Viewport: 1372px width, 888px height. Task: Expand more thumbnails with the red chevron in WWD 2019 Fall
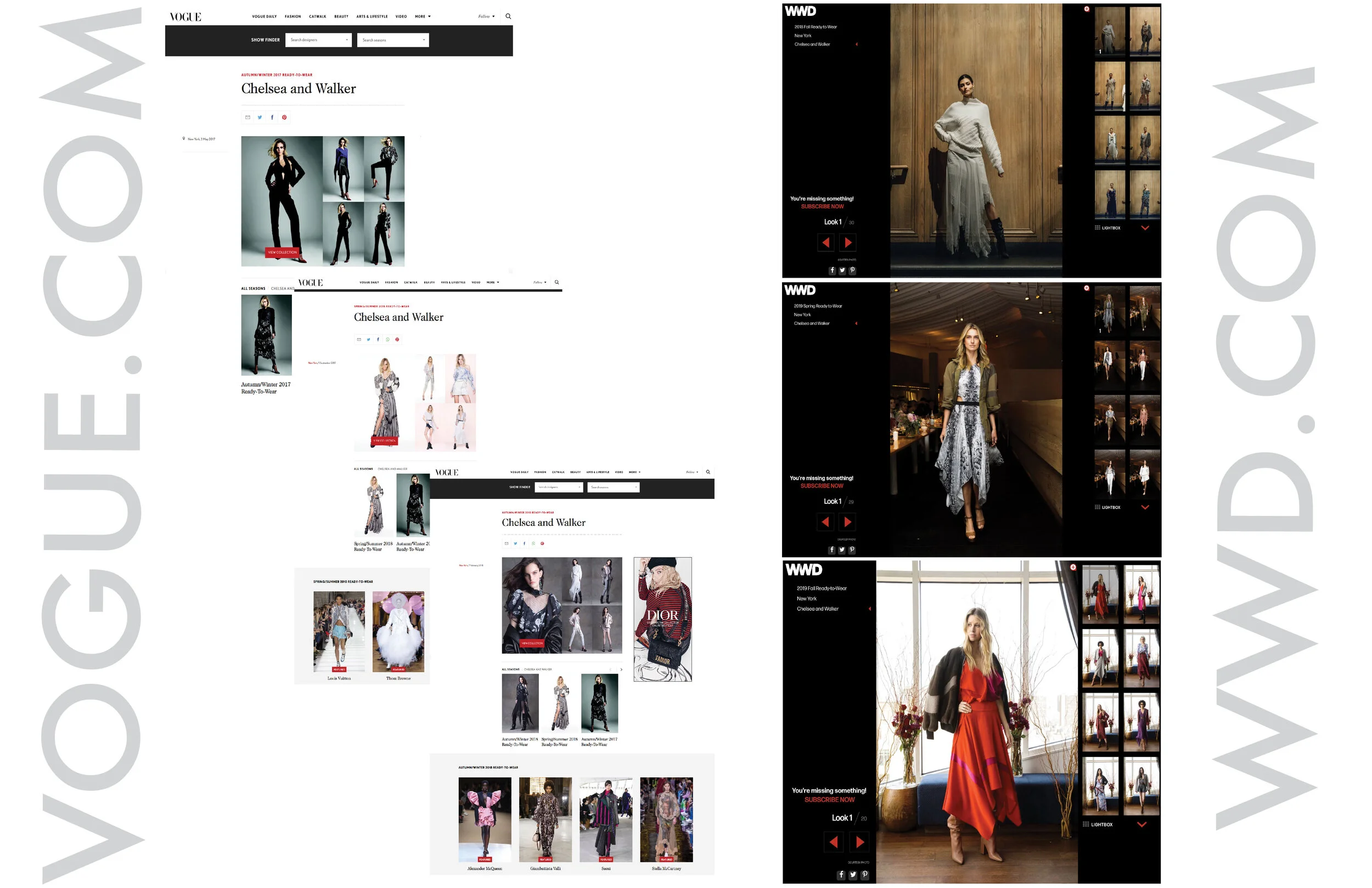1142,824
